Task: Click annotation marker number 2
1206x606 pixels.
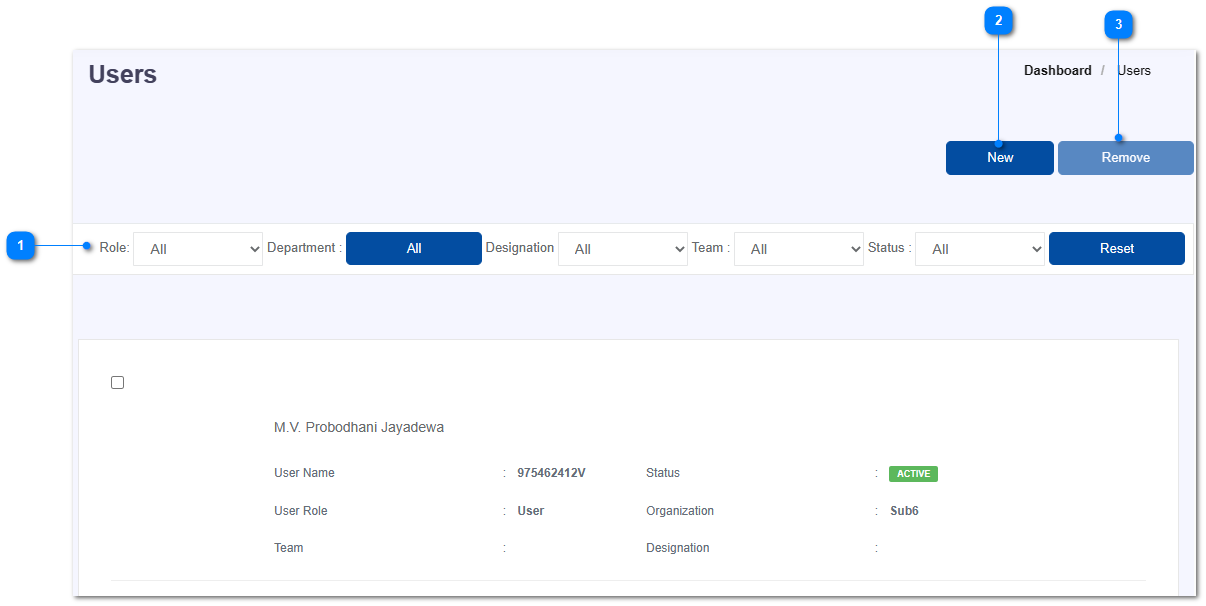Action: [998, 20]
